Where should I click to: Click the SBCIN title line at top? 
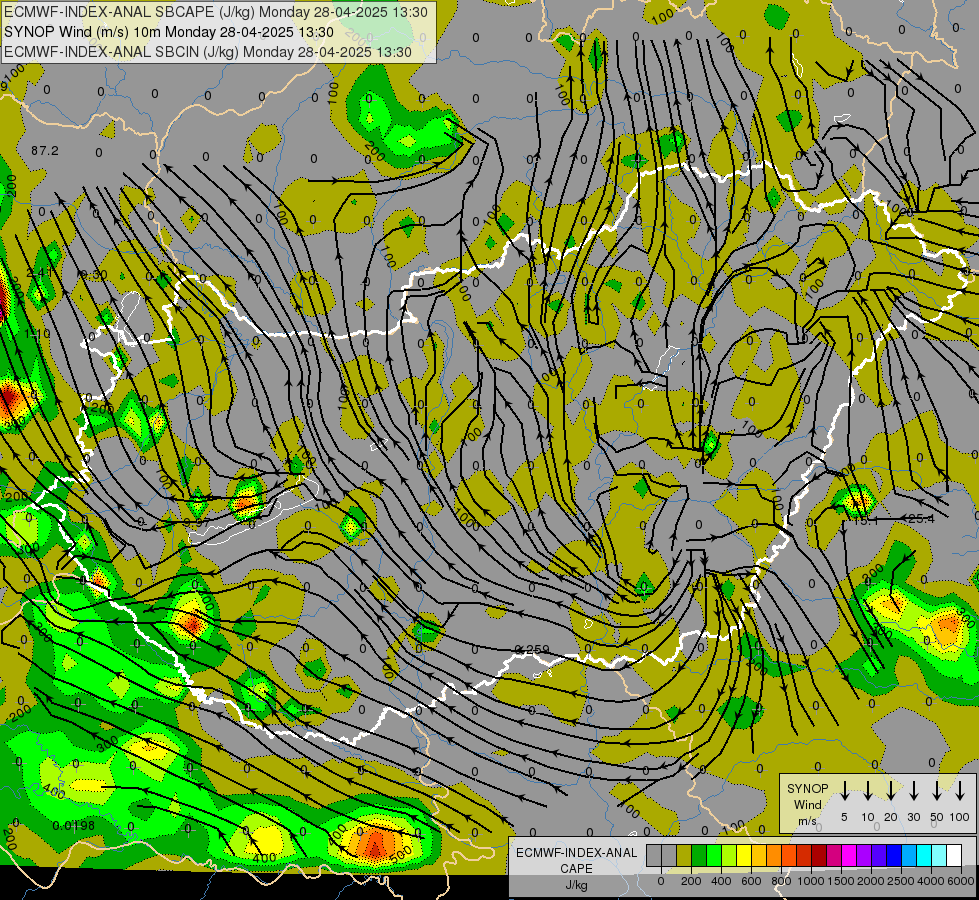click(x=208, y=52)
